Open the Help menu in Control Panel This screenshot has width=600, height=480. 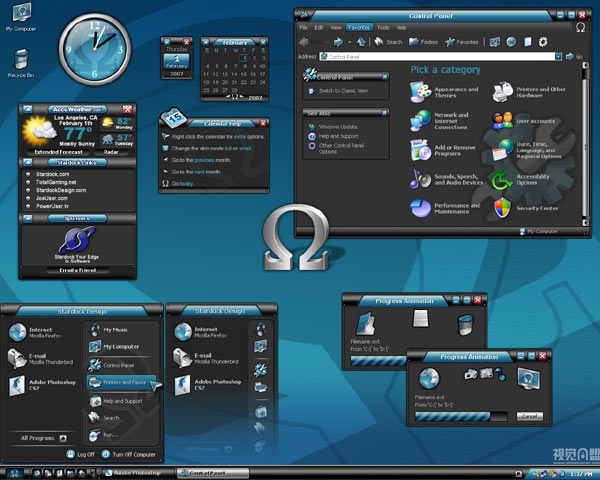[401, 28]
